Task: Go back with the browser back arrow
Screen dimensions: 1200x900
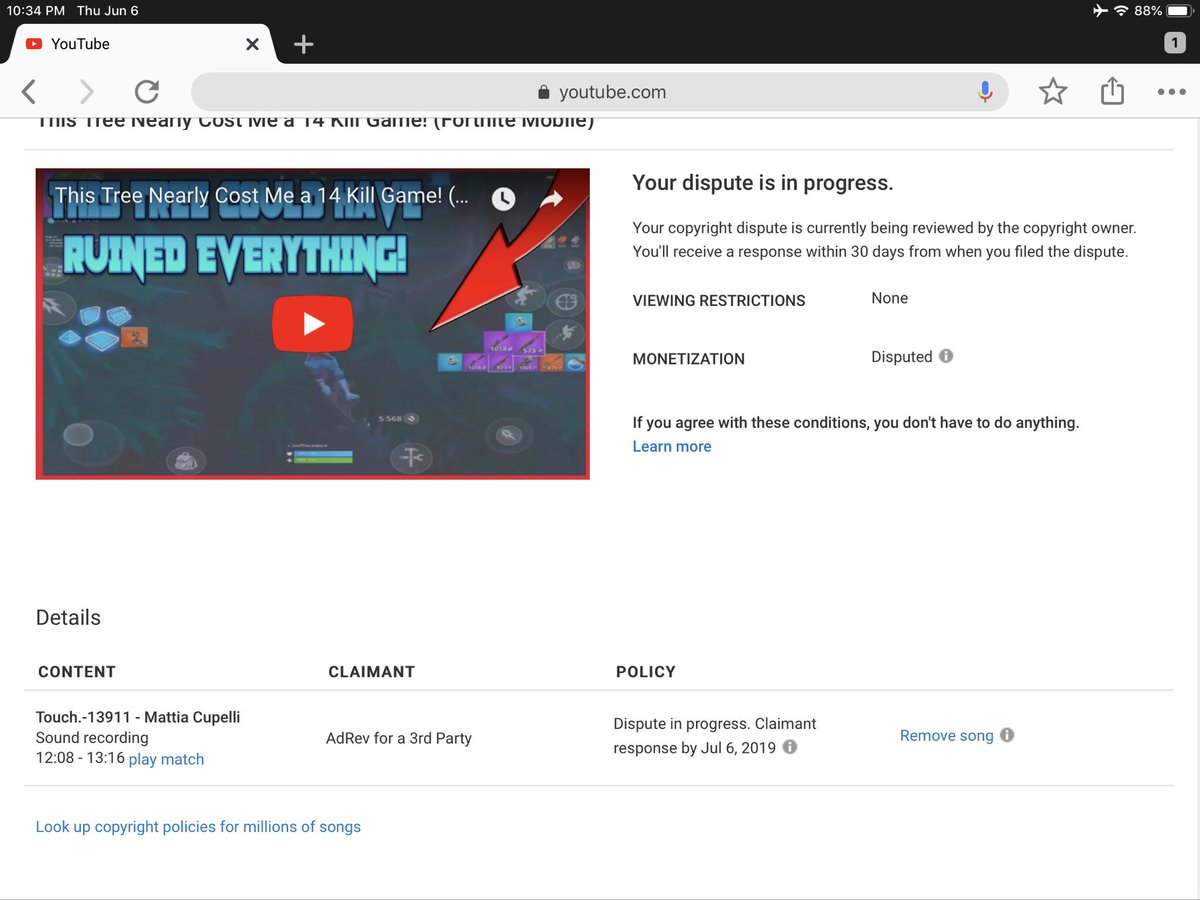Action: 29,92
